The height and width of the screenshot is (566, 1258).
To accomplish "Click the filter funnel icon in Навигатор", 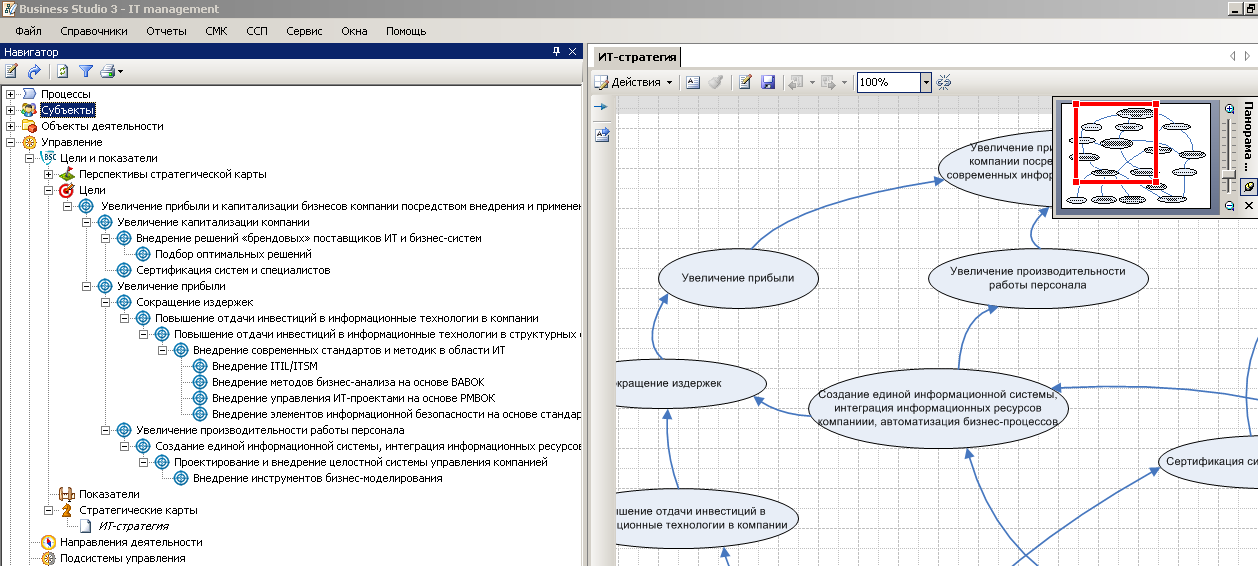I will 86,72.
